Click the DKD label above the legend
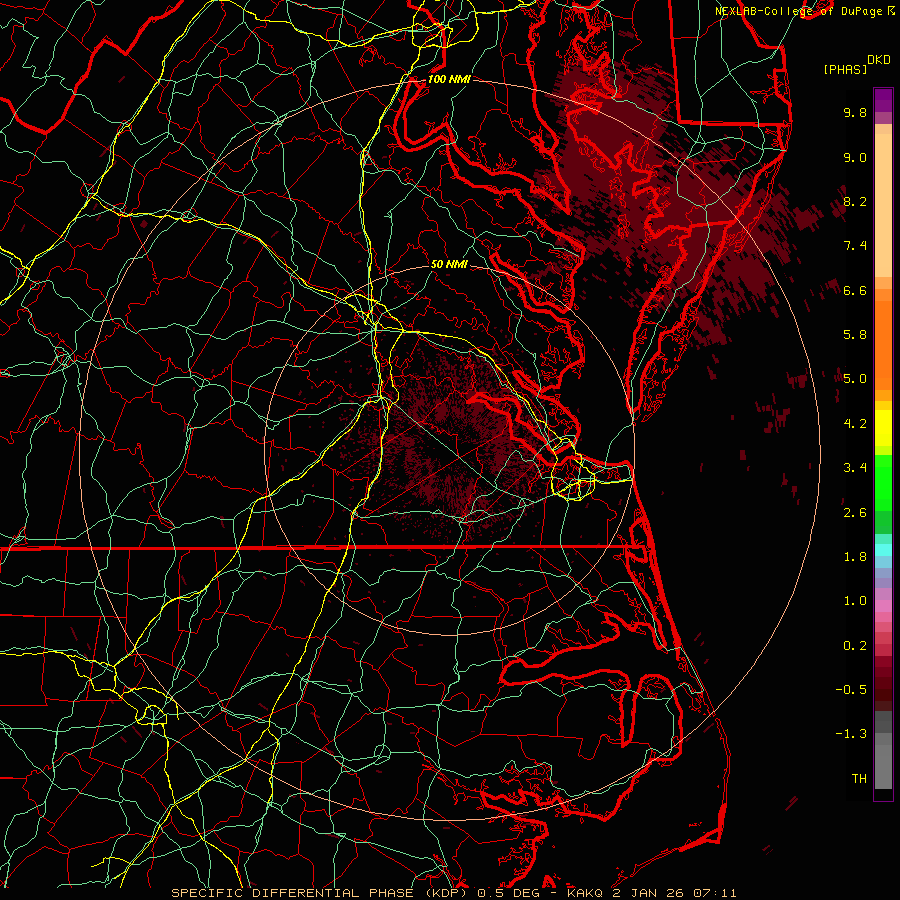Image resolution: width=900 pixels, height=900 pixels. point(878,60)
